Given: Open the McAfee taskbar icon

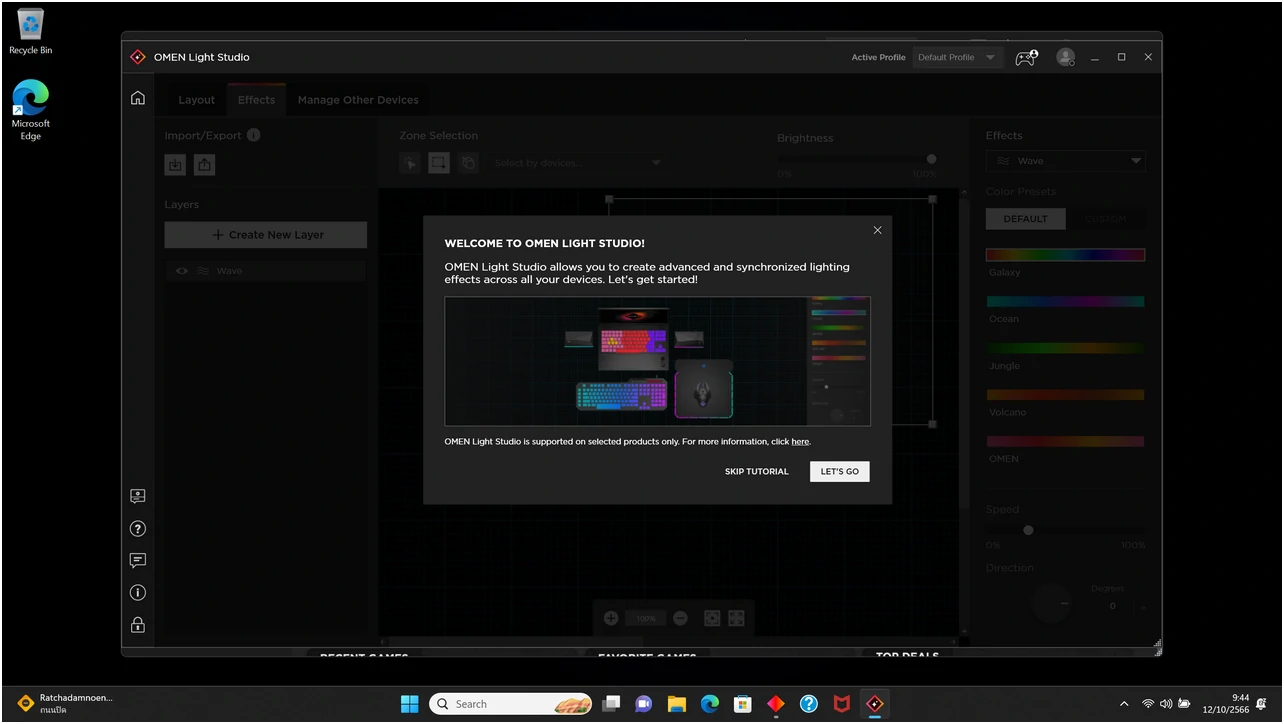Looking at the screenshot, I should click(x=842, y=703).
